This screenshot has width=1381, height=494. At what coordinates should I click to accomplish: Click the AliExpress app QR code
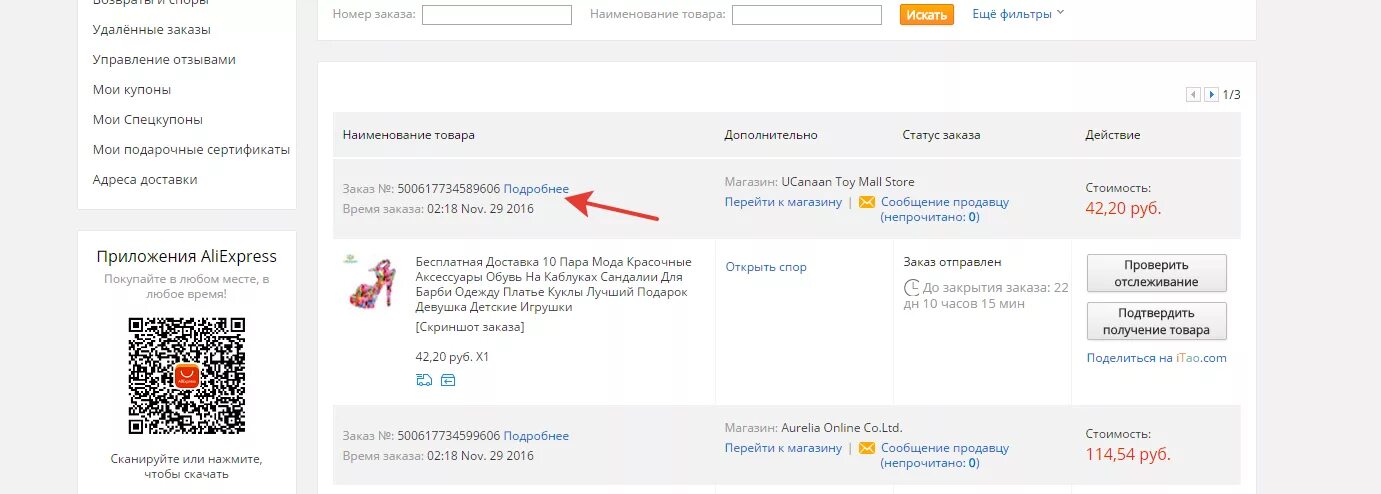pyautogui.click(x=187, y=375)
